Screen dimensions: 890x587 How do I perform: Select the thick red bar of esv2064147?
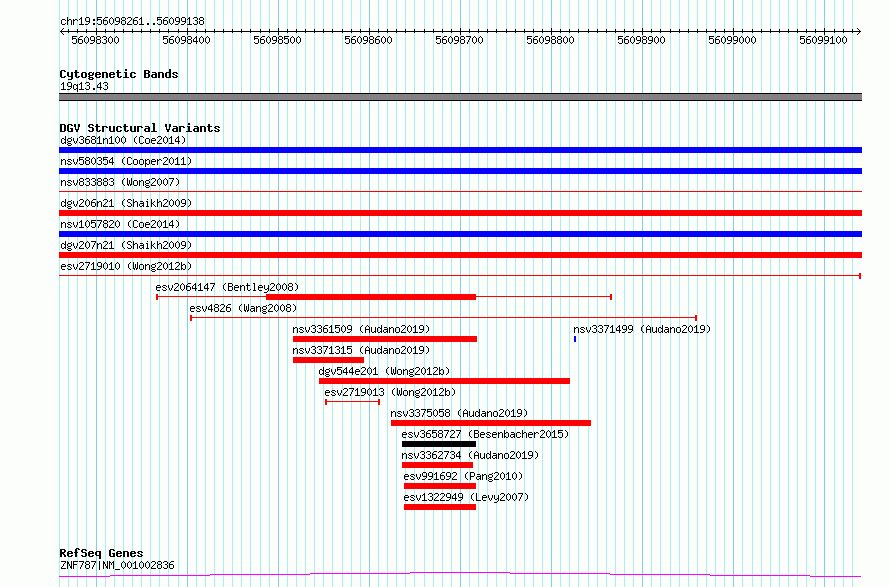(x=371, y=297)
